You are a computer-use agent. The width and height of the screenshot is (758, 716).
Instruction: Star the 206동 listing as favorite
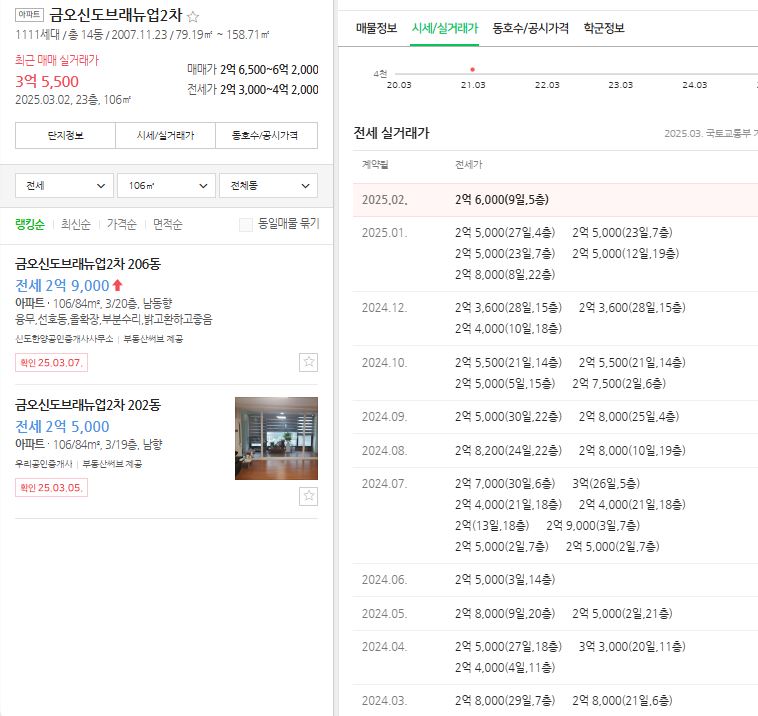308,362
